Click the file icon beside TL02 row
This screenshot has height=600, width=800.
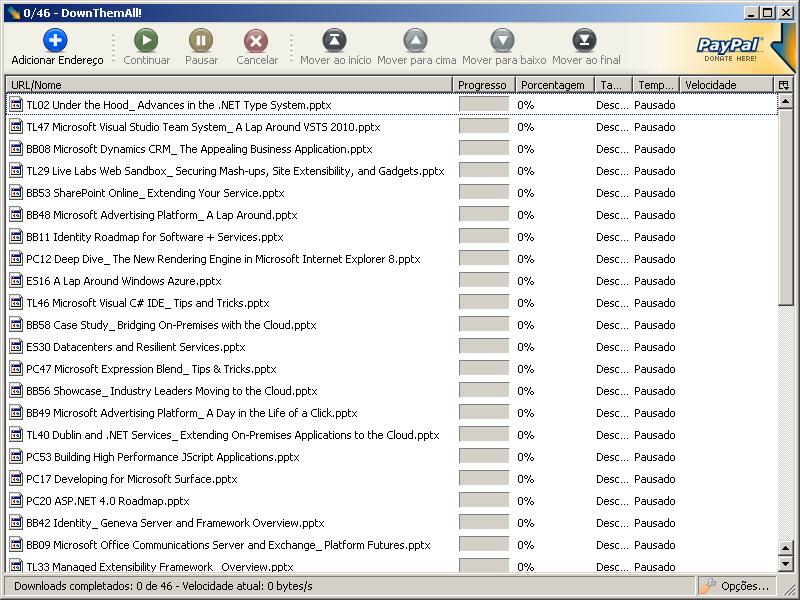point(16,105)
